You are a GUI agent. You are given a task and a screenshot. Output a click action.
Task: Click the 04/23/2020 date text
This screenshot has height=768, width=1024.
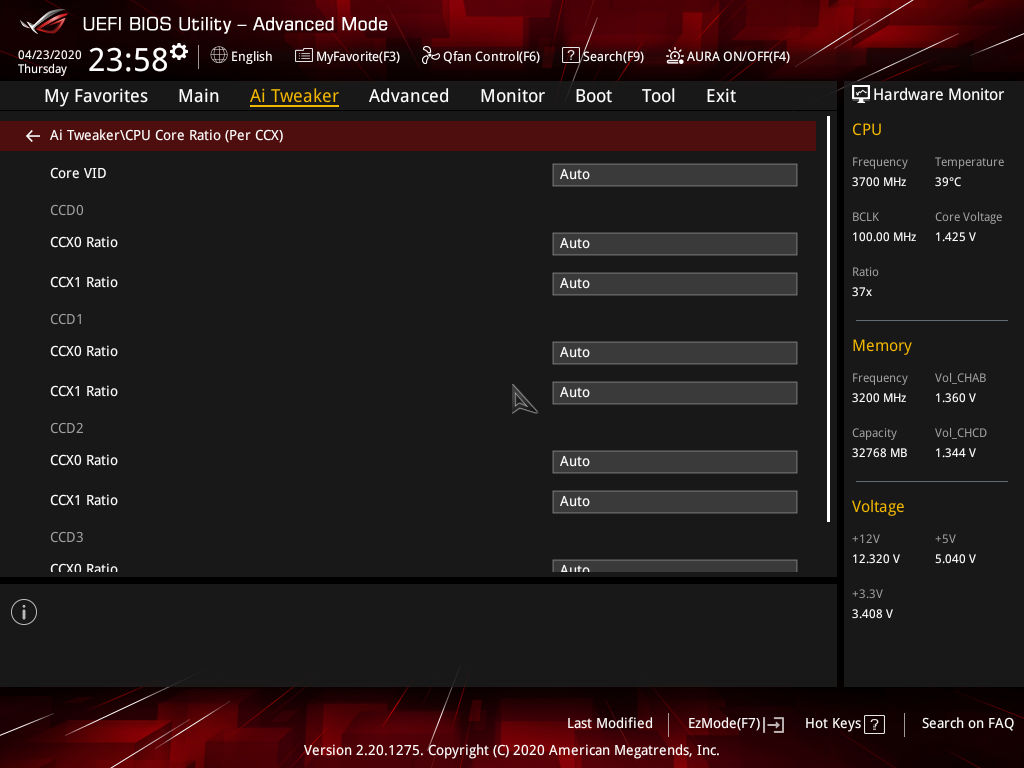tap(50, 55)
